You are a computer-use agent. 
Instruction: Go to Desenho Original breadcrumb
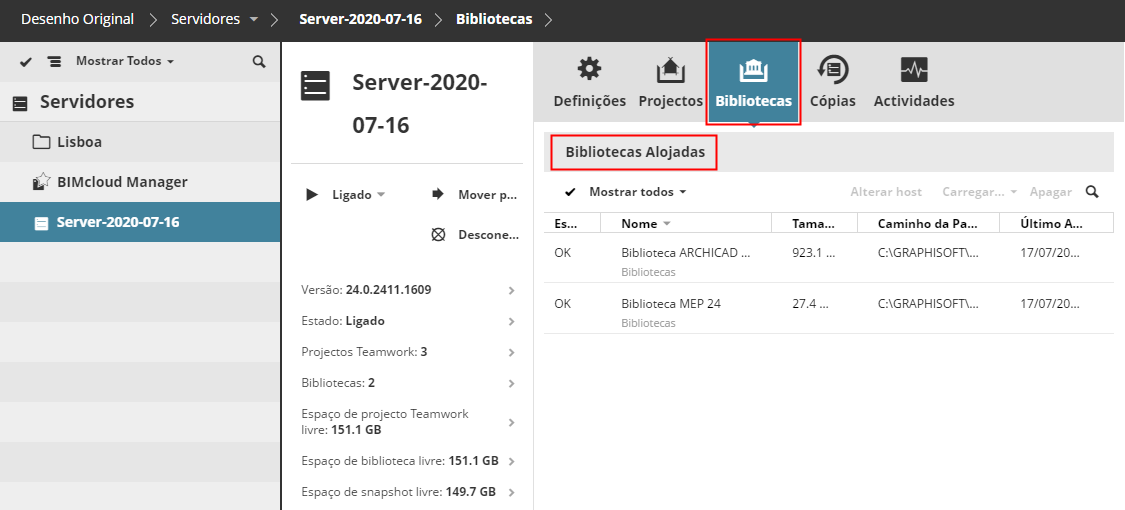click(x=77, y=19)
